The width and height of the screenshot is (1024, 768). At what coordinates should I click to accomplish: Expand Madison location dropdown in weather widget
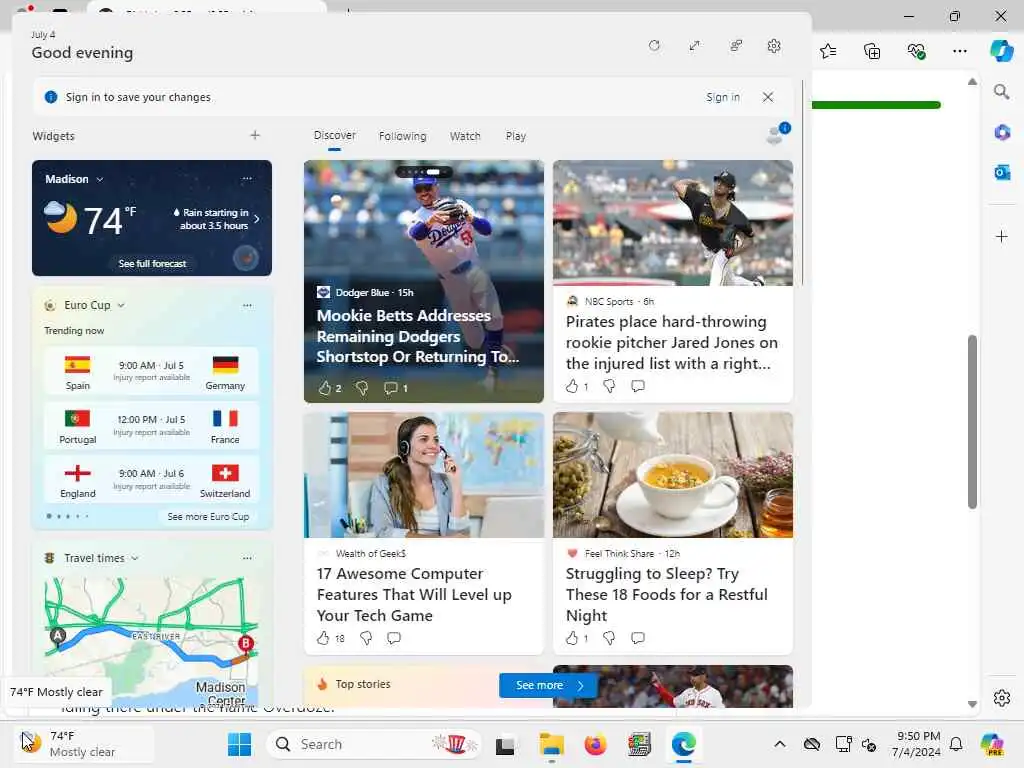(x=100, y=179)
